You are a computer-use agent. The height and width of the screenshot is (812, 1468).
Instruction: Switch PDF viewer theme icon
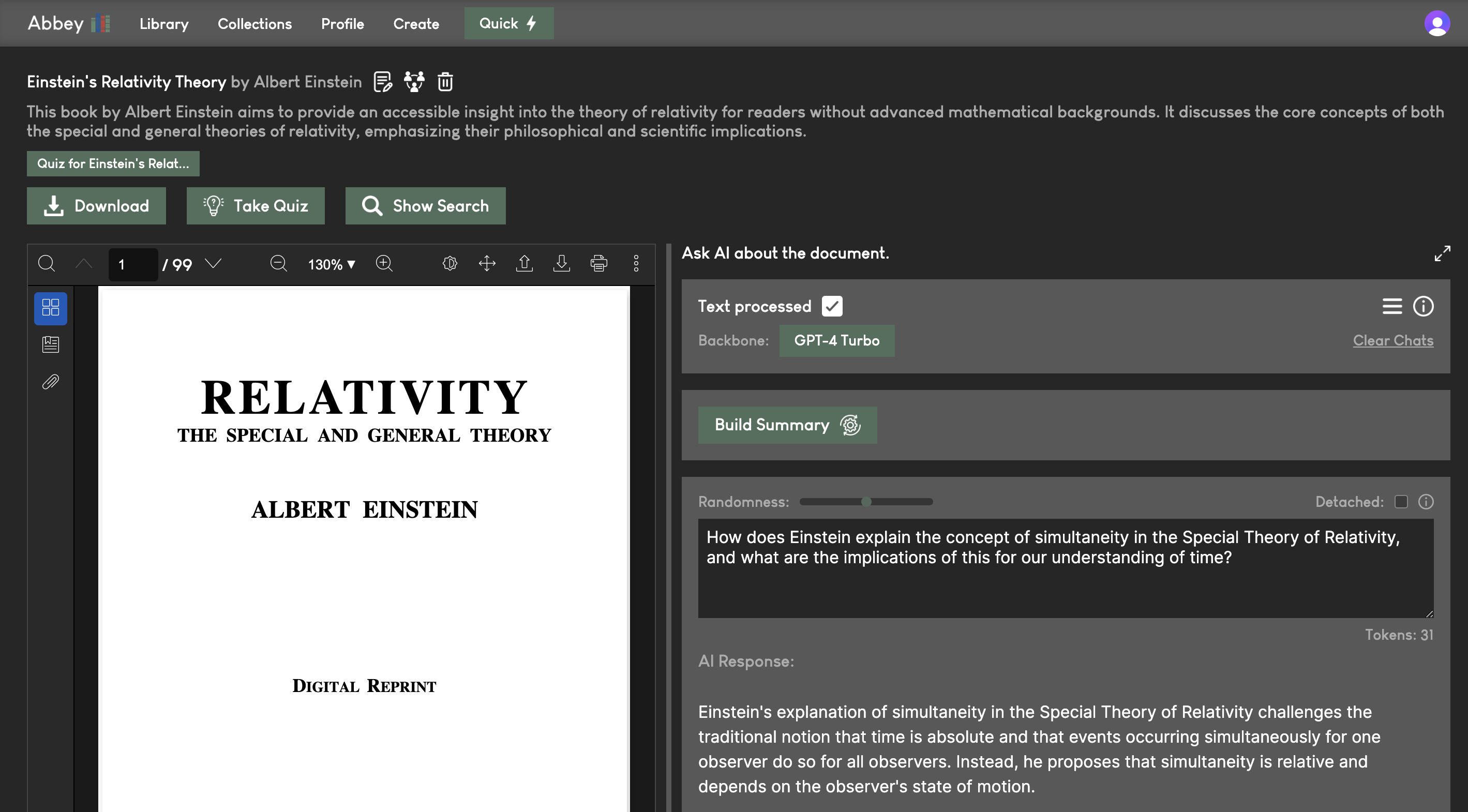tap(450, 263)
